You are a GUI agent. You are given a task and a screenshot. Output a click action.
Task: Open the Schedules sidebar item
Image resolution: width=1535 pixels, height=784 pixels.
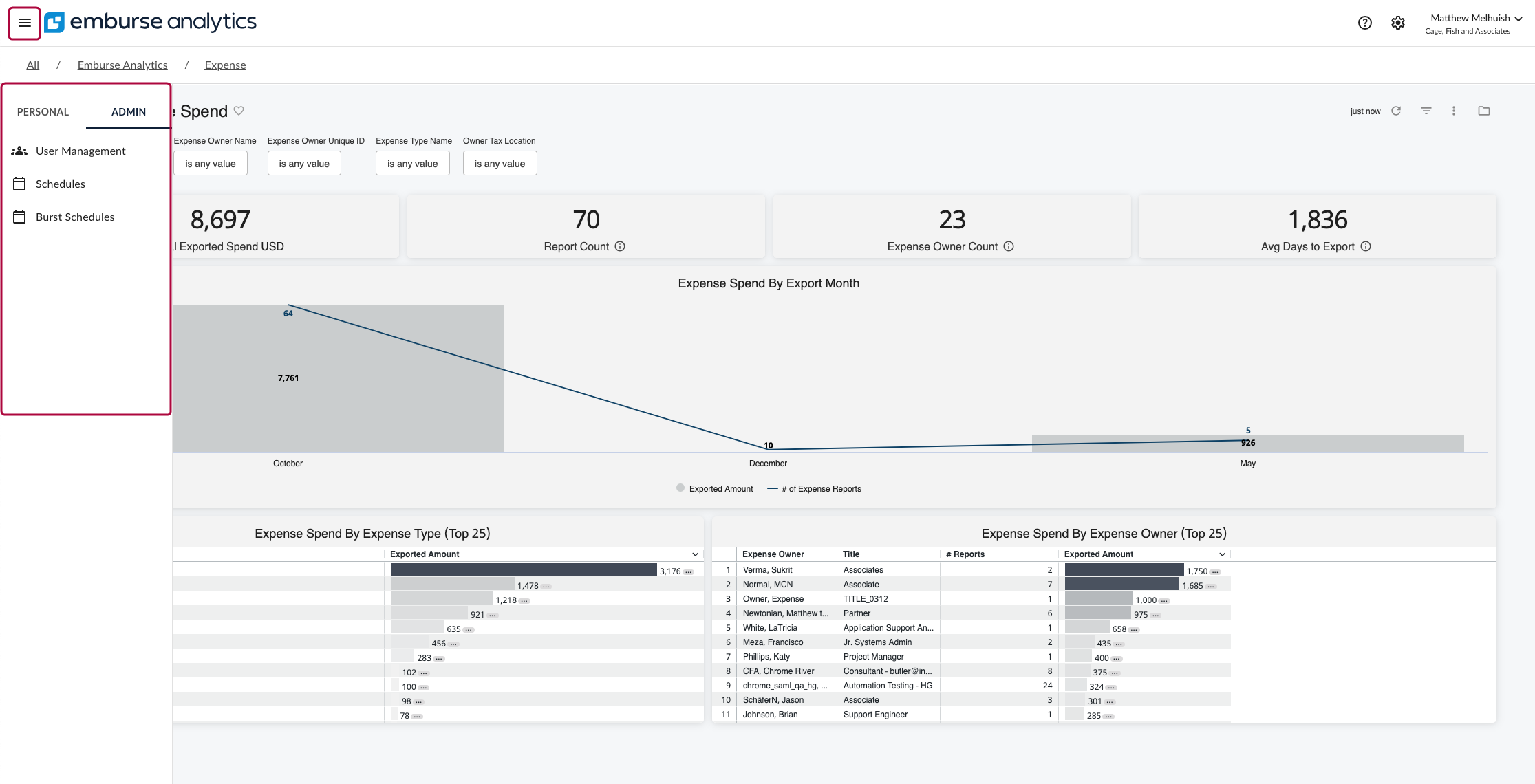point(61,184)
